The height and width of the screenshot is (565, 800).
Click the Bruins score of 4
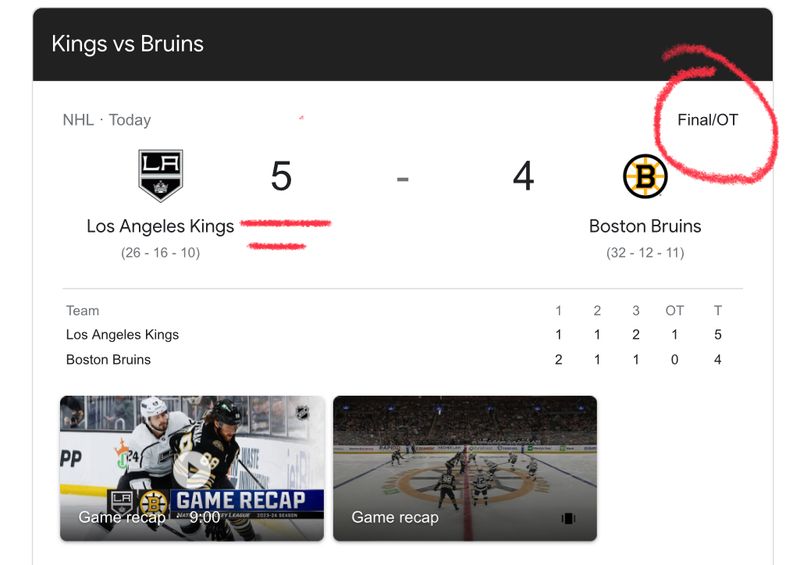tap(523, 177)
